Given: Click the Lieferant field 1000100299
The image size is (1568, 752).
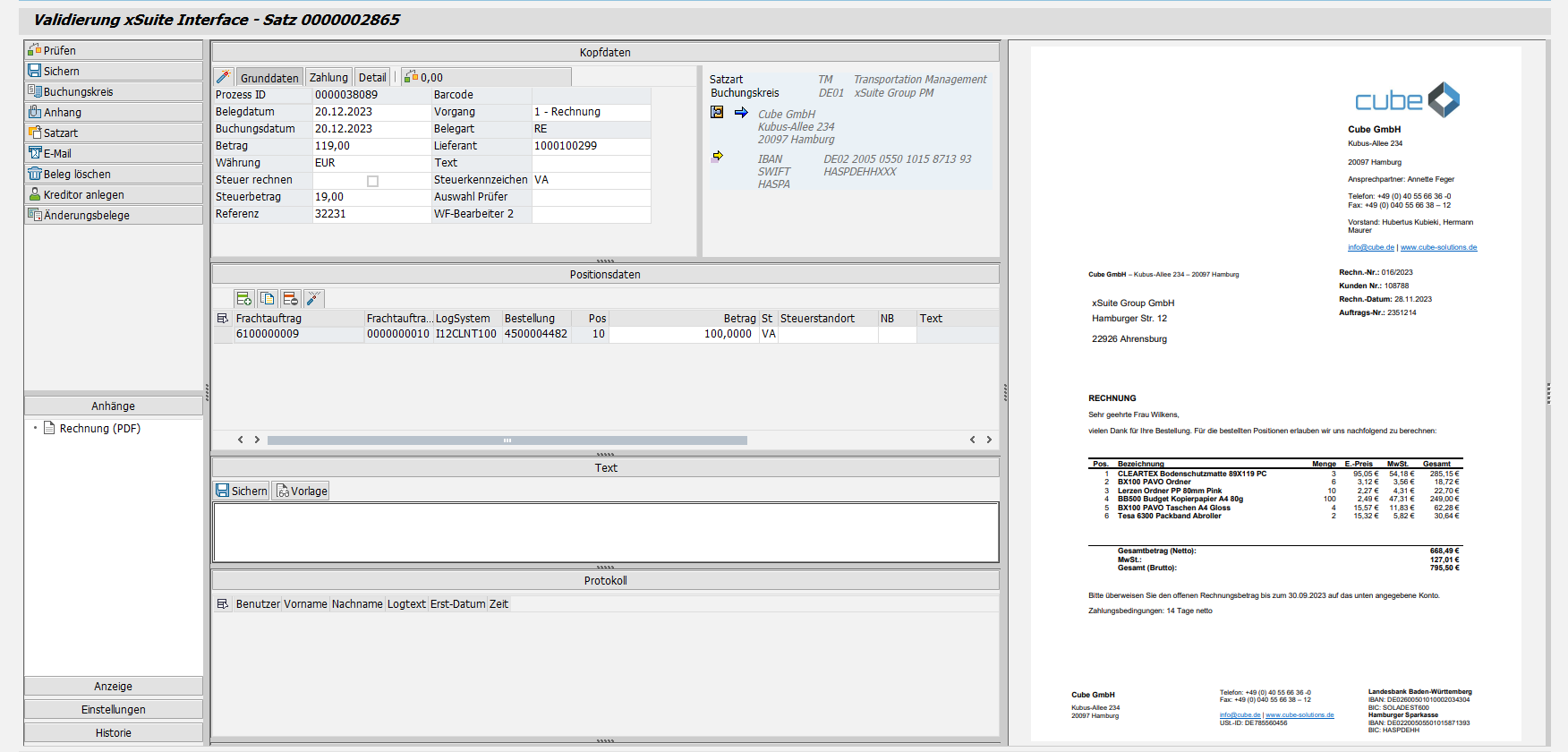Looking at the screenshot, I should coord(591,146).
